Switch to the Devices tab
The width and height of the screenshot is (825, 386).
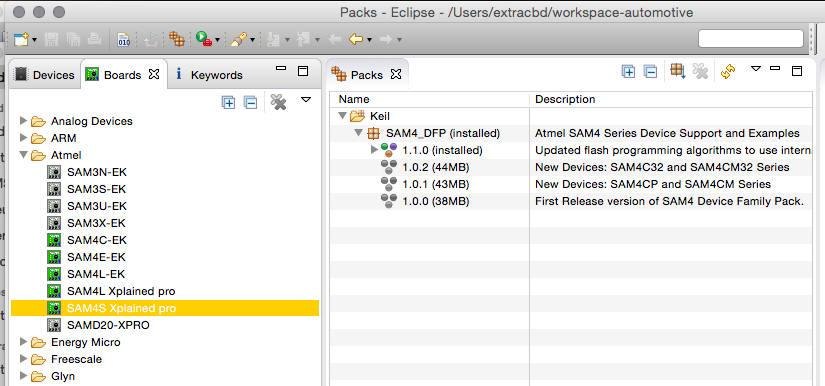pos(45,75)
